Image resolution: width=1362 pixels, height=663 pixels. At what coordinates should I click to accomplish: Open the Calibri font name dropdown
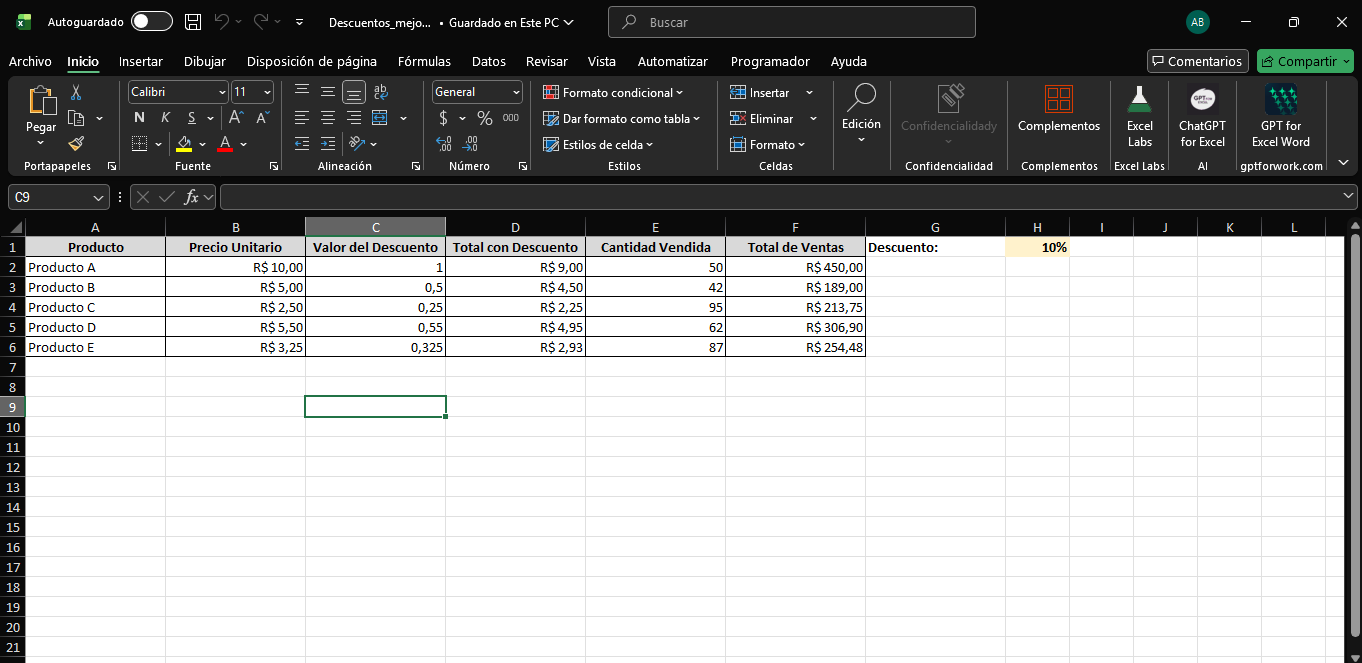click(178, 92)
